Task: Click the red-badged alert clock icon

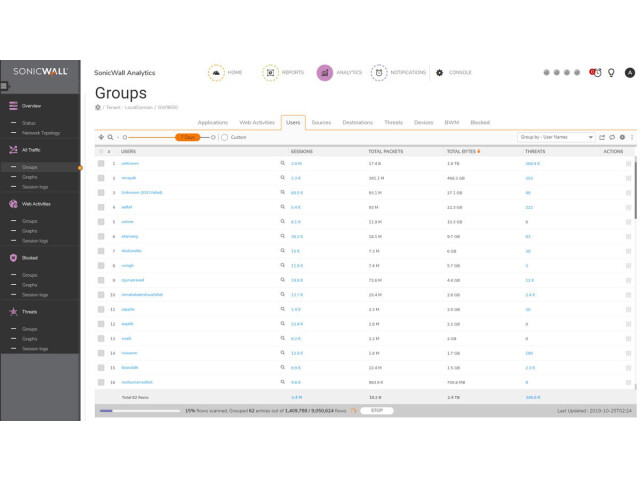Action: tap(596, 73)
